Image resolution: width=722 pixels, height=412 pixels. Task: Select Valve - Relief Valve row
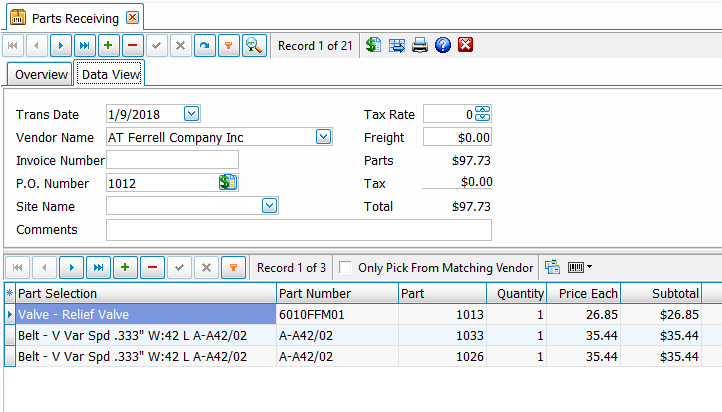[x=146, y=314]
